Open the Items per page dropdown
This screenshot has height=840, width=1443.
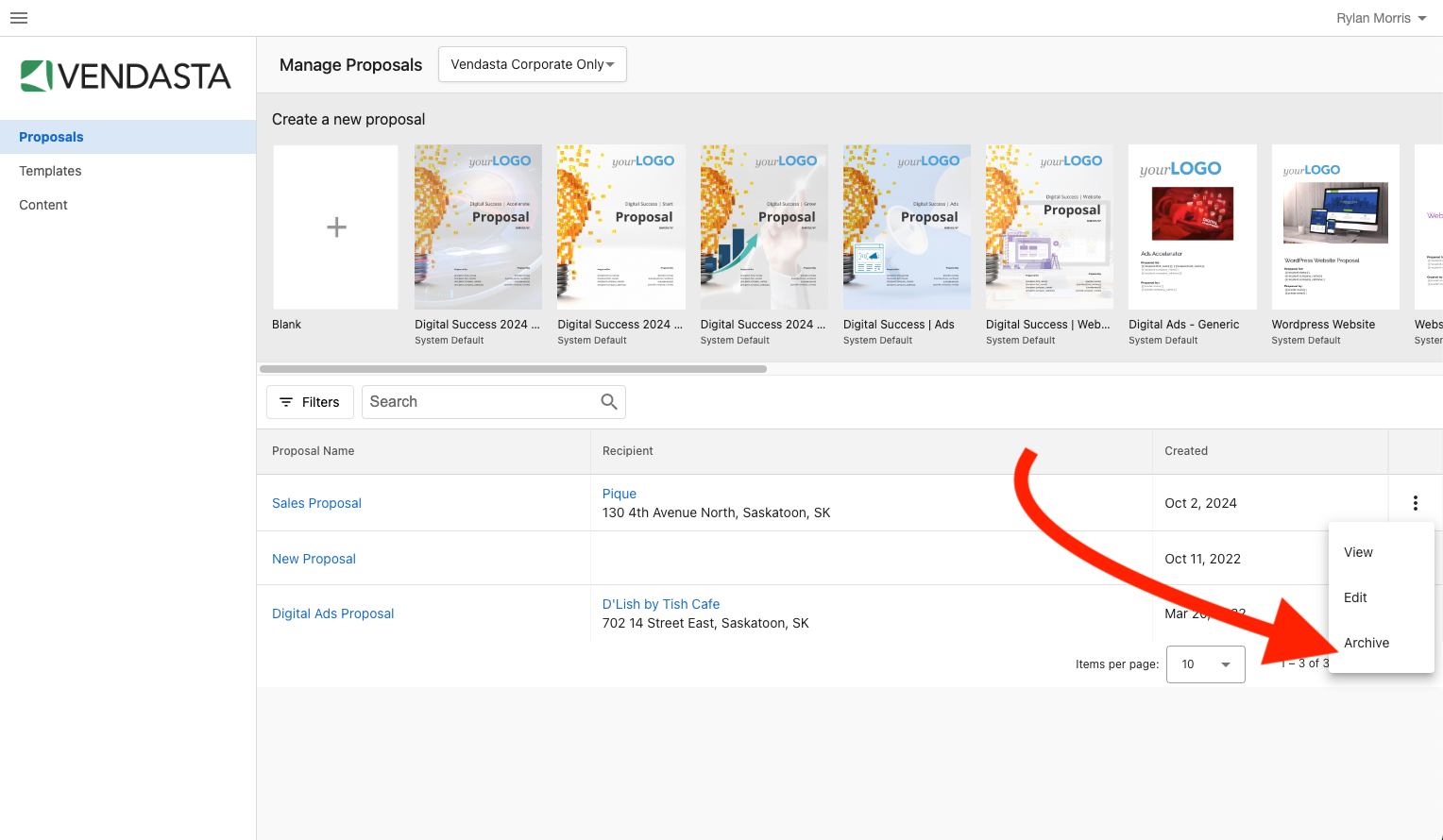1206,664
